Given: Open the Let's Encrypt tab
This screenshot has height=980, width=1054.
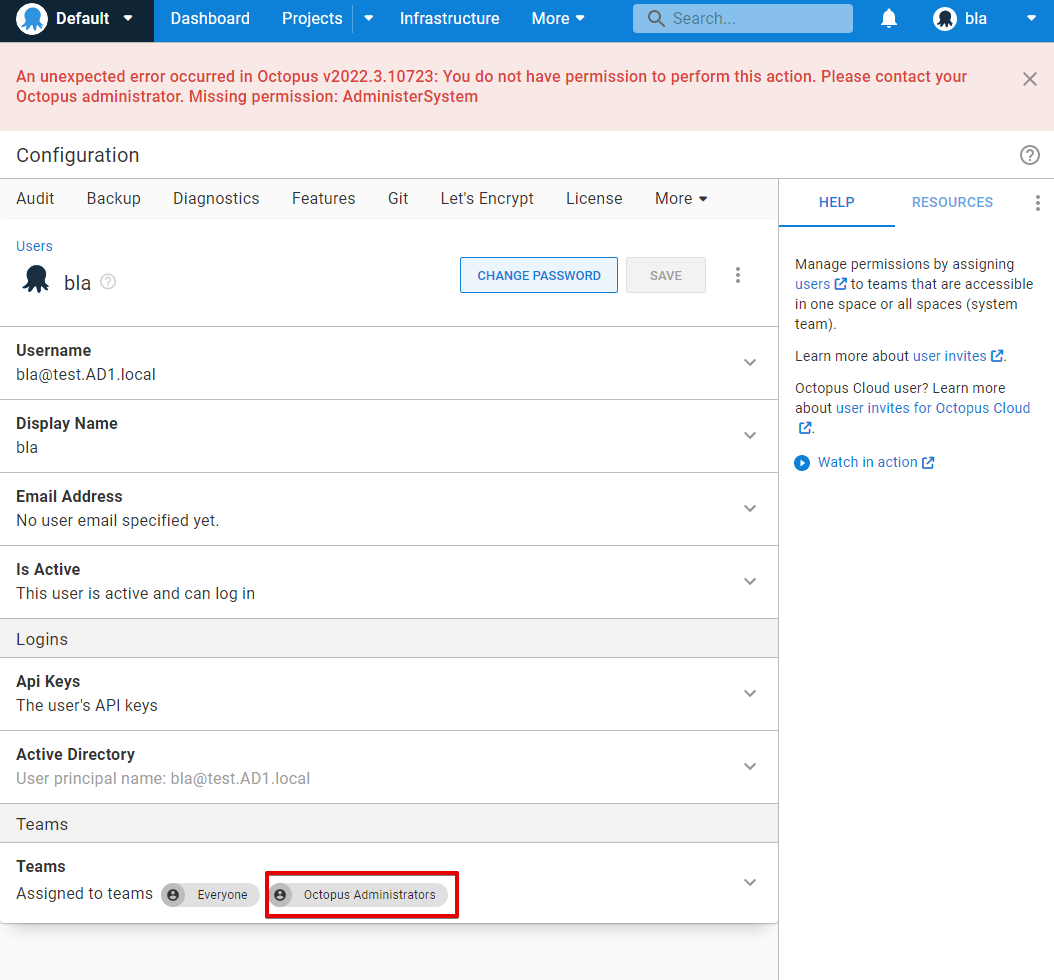Looking at the screenshot, I should (487, 198).
